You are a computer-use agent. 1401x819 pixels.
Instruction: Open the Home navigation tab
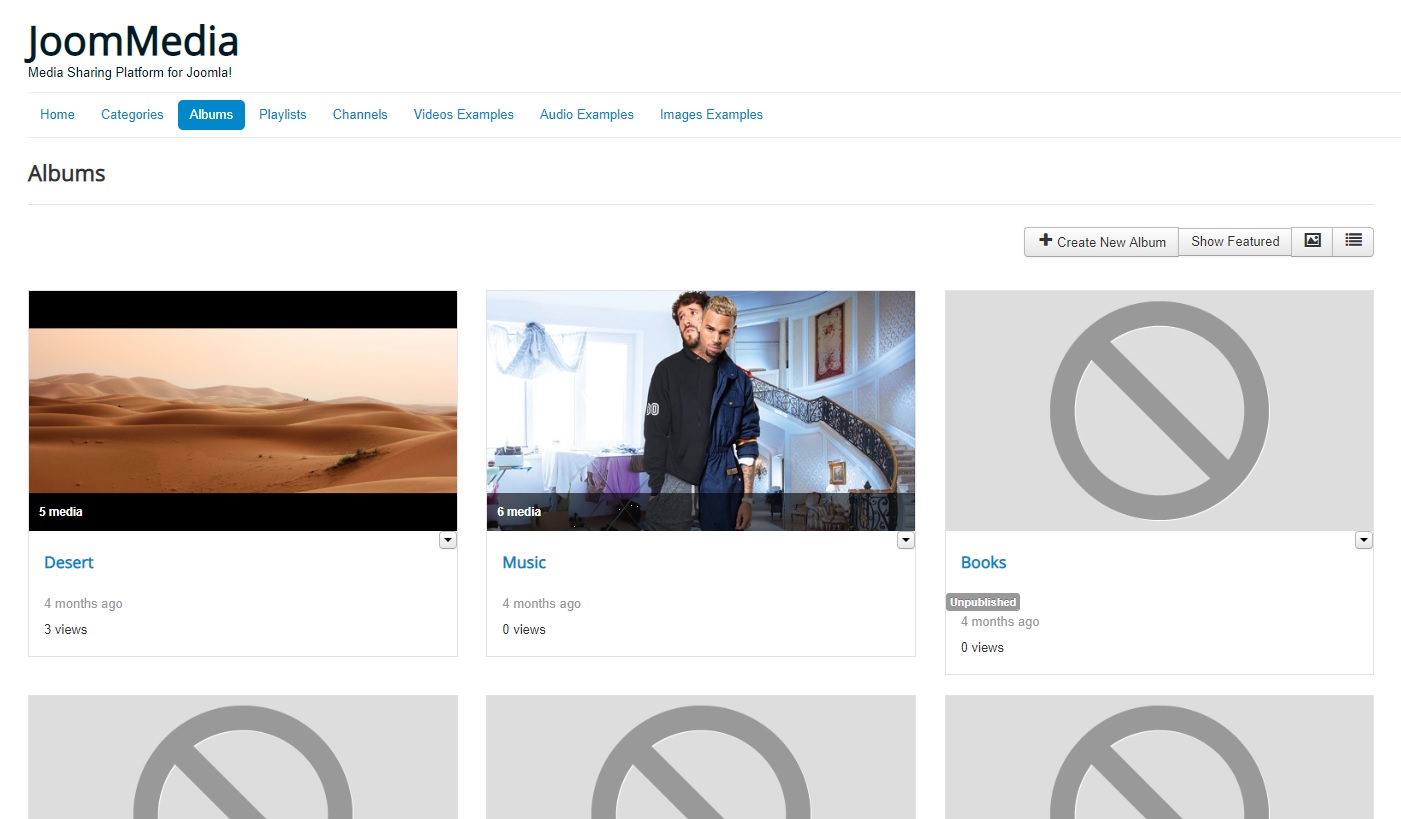57,115
